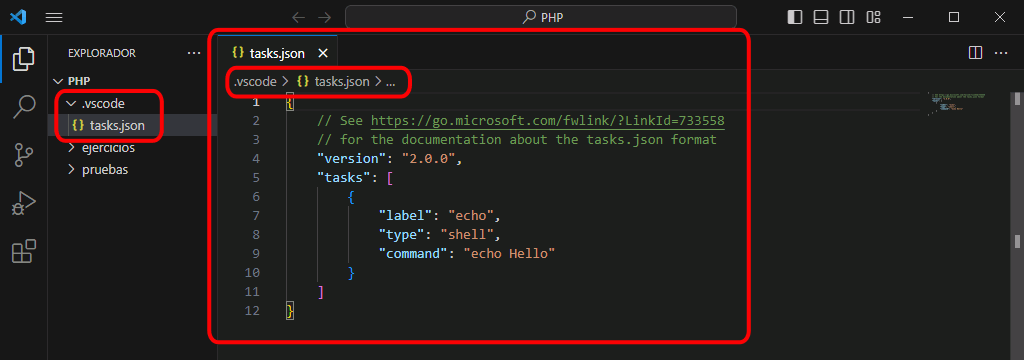Screen dimensions: 1024x360
Task: Toggle the primary side bar layout icon
Action: click(795, 18)
